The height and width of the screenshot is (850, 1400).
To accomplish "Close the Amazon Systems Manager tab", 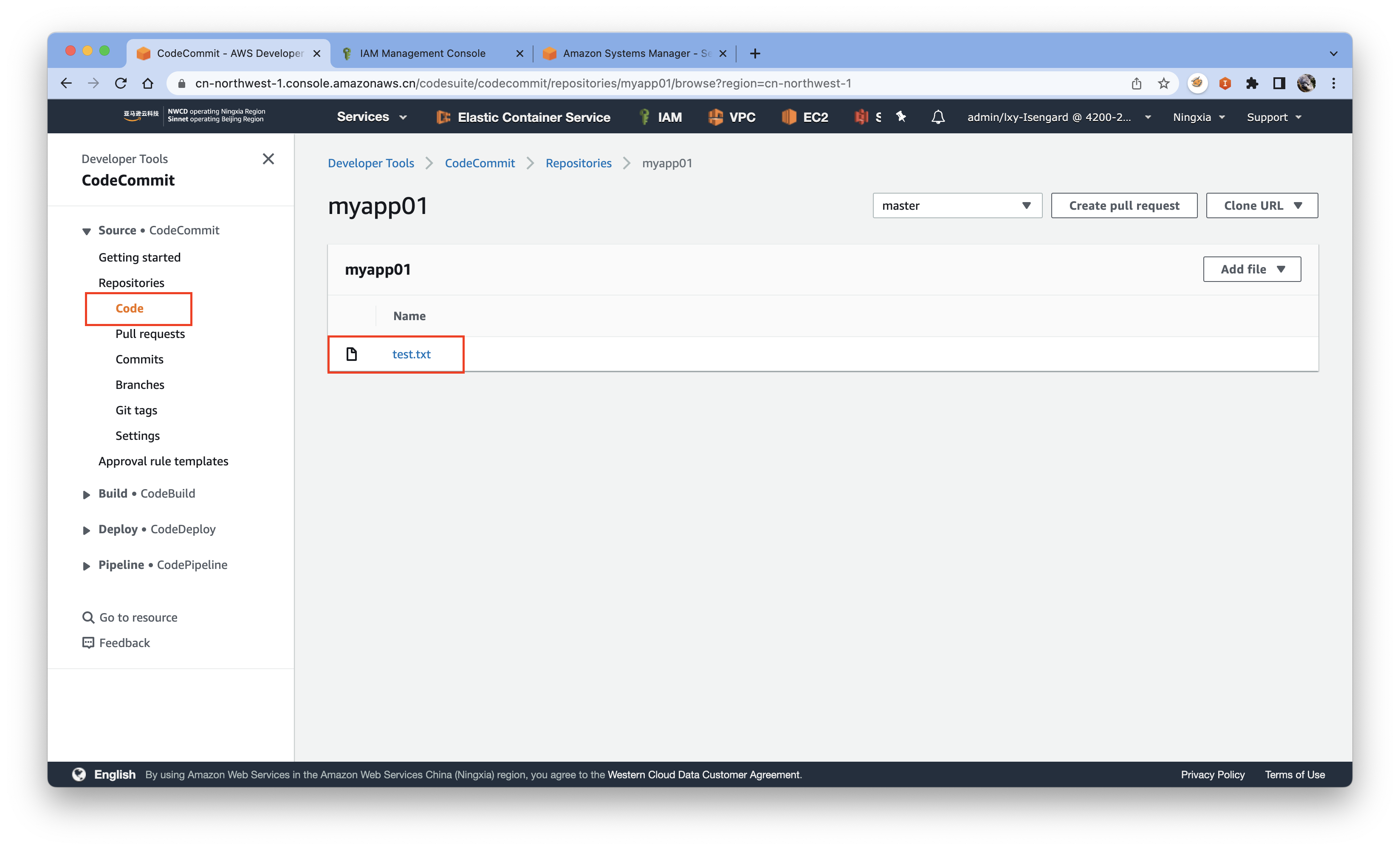I will coord(723,53).
